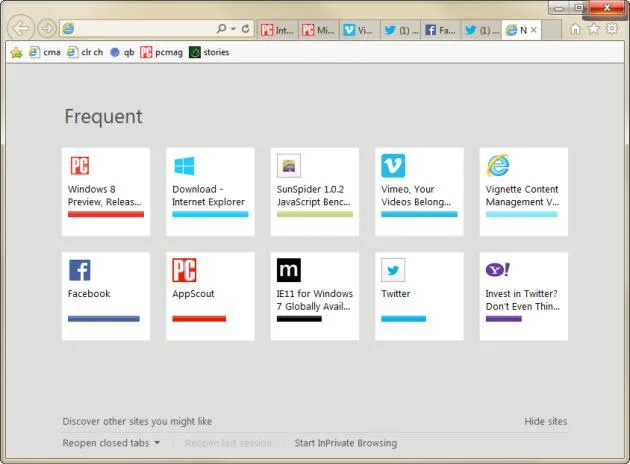Open the Twitter frequent site tile
This screenshot has height=464, width=630.
[419, 295]
